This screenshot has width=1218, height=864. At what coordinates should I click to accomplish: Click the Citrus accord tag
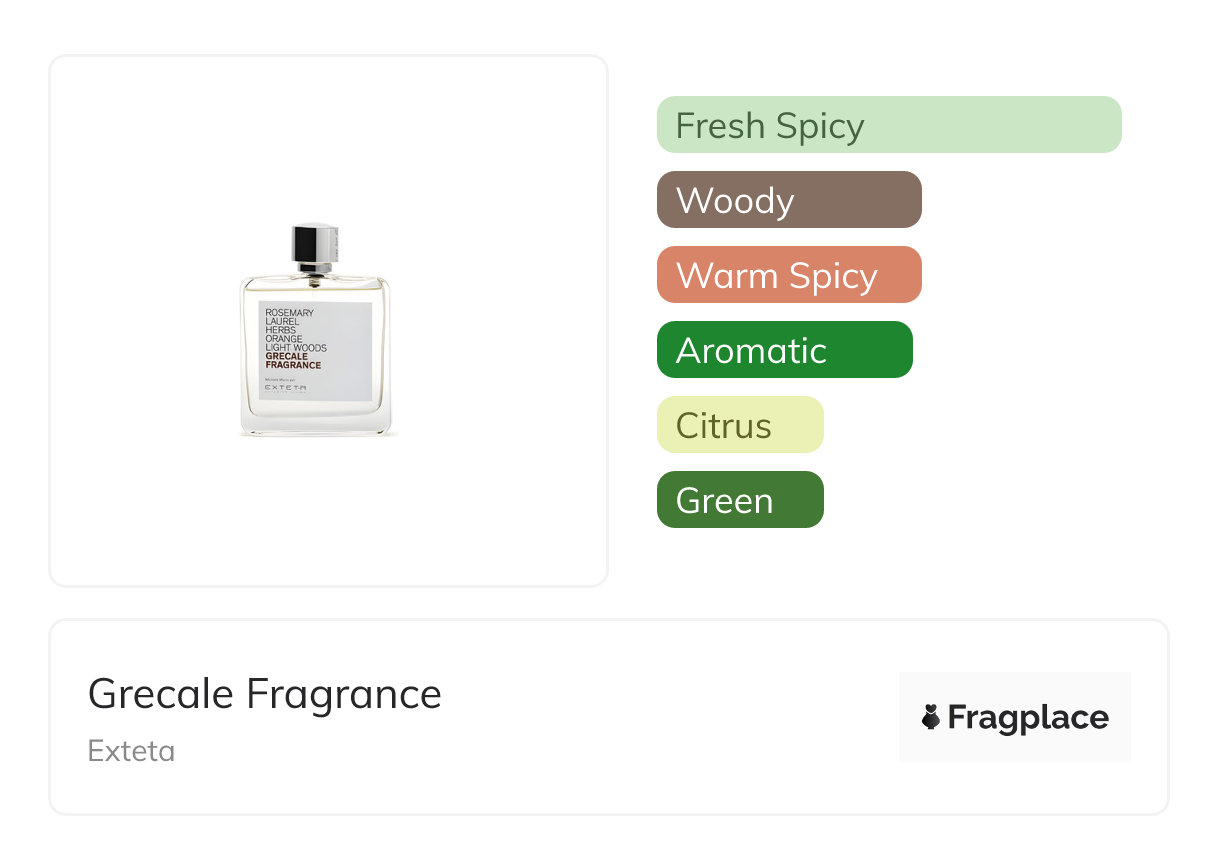tap(740, 425)
